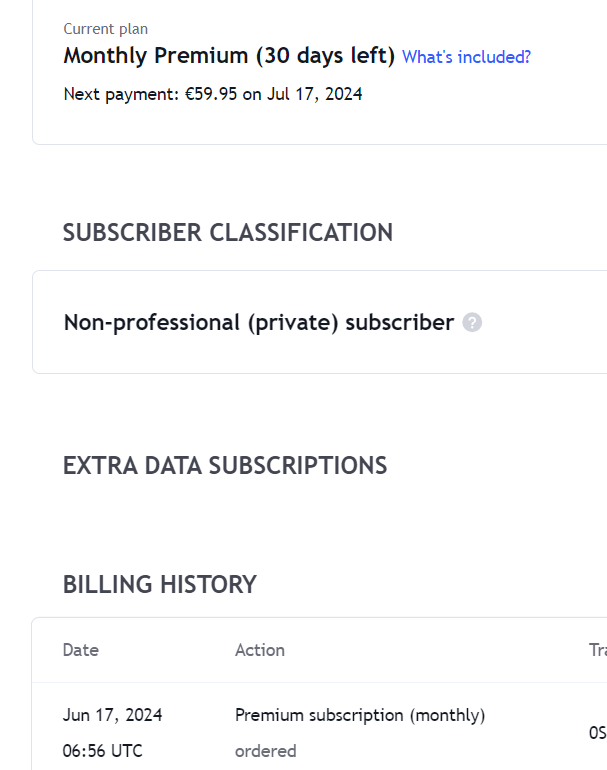Image resolution: width=607 pixels, height=770 pixels.
Task: Click the partial transaction ID starting 0S
Action: pos(598,733)
